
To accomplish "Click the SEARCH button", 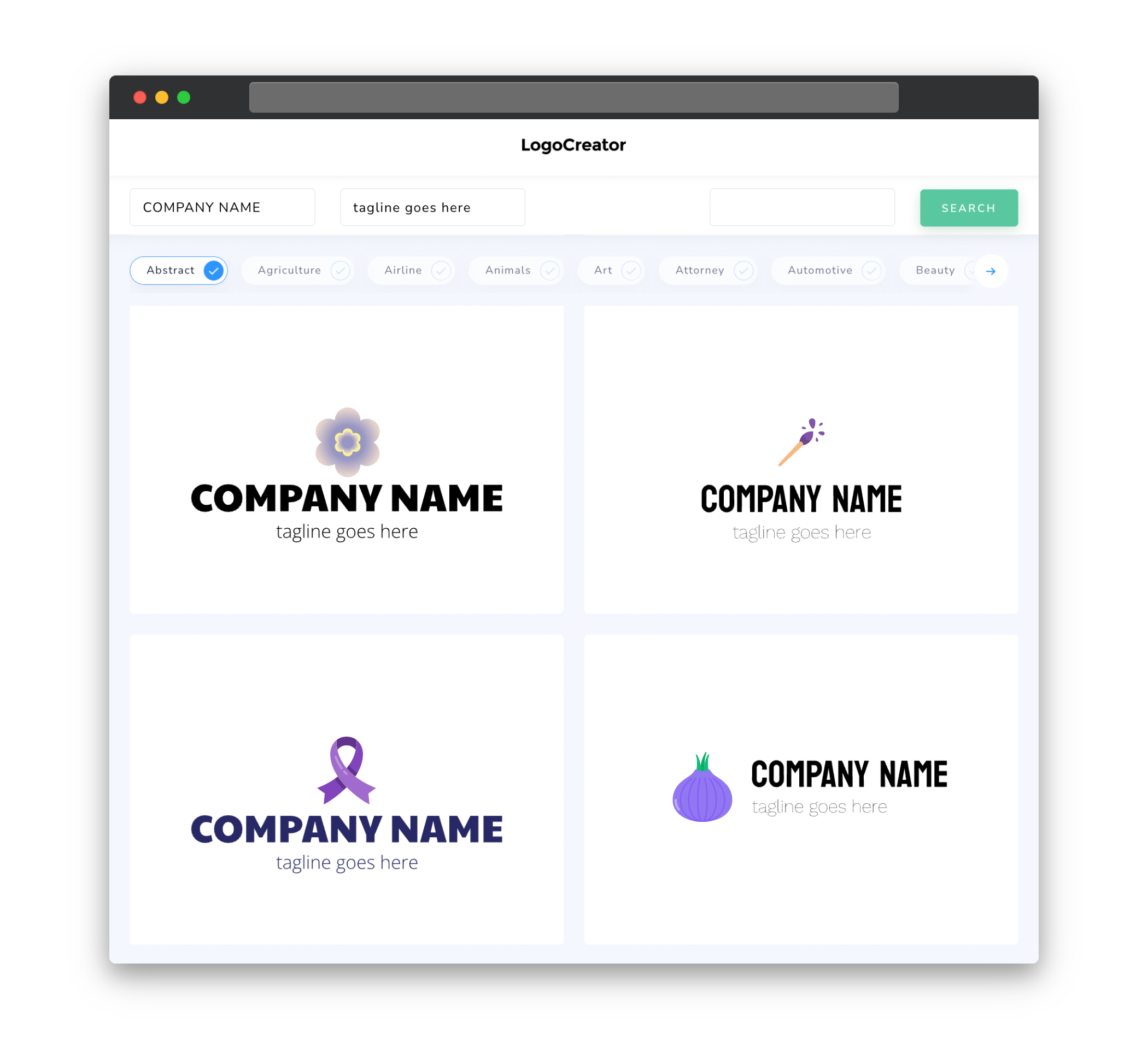I will (967, 208).
